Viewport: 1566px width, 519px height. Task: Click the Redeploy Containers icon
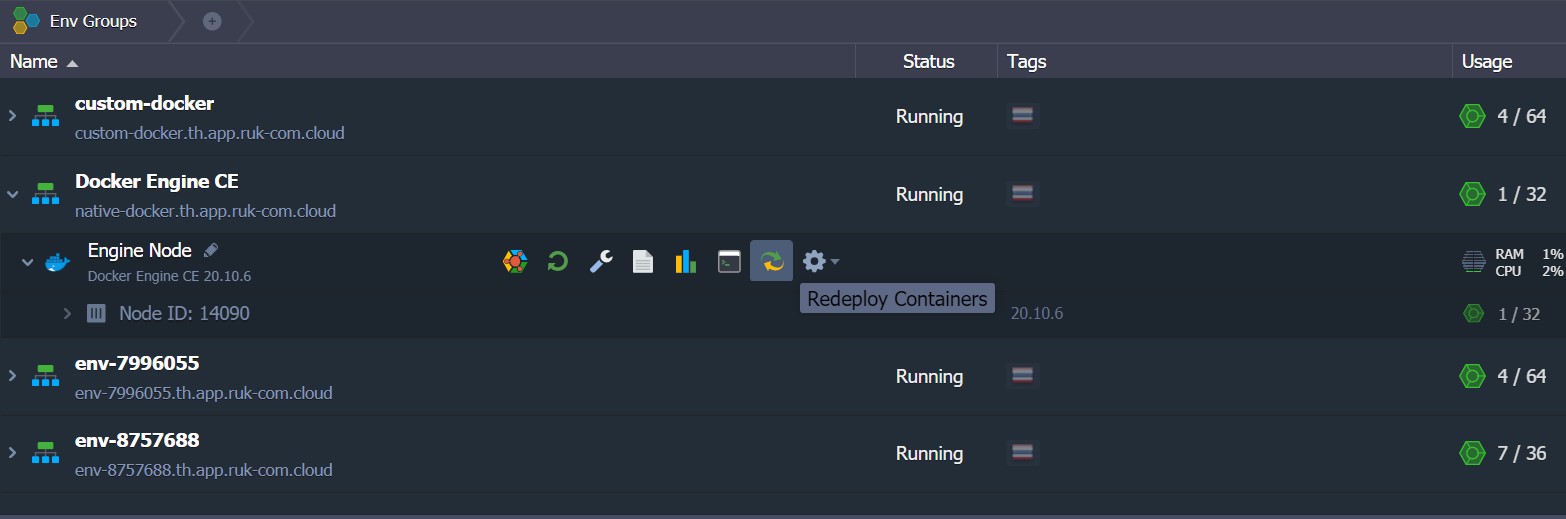coord(771,261)
